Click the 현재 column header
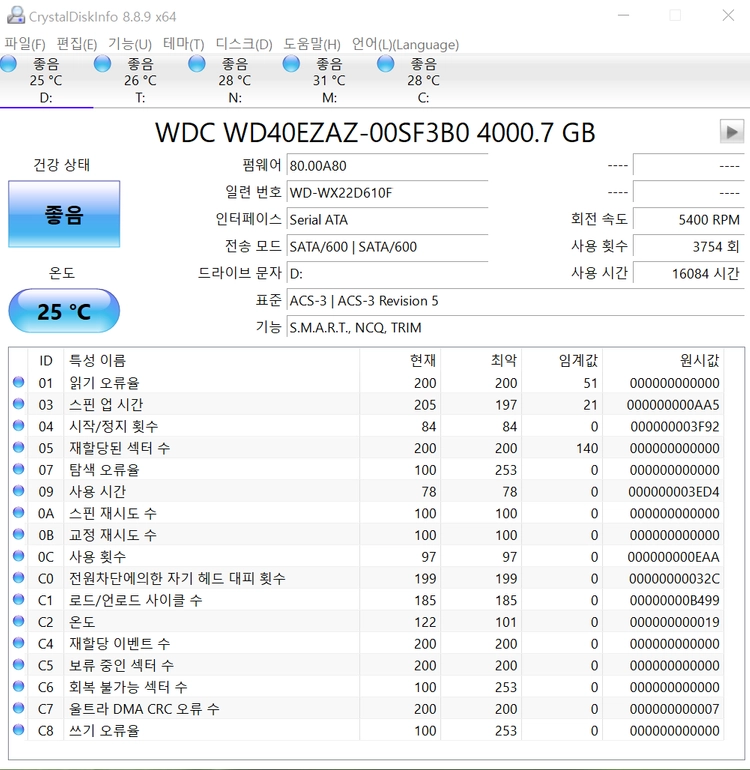 click(400, 360)
